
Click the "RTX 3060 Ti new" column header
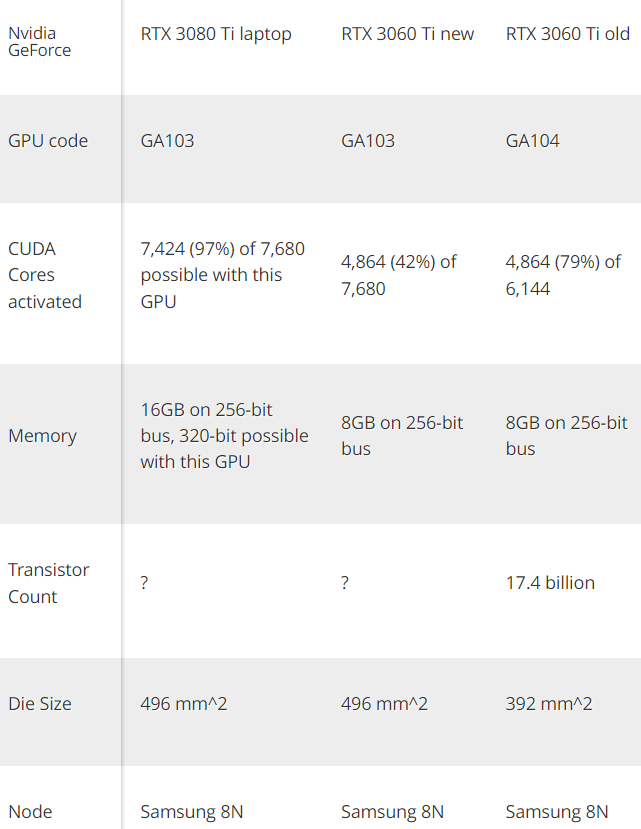click(x=408, y=34)
